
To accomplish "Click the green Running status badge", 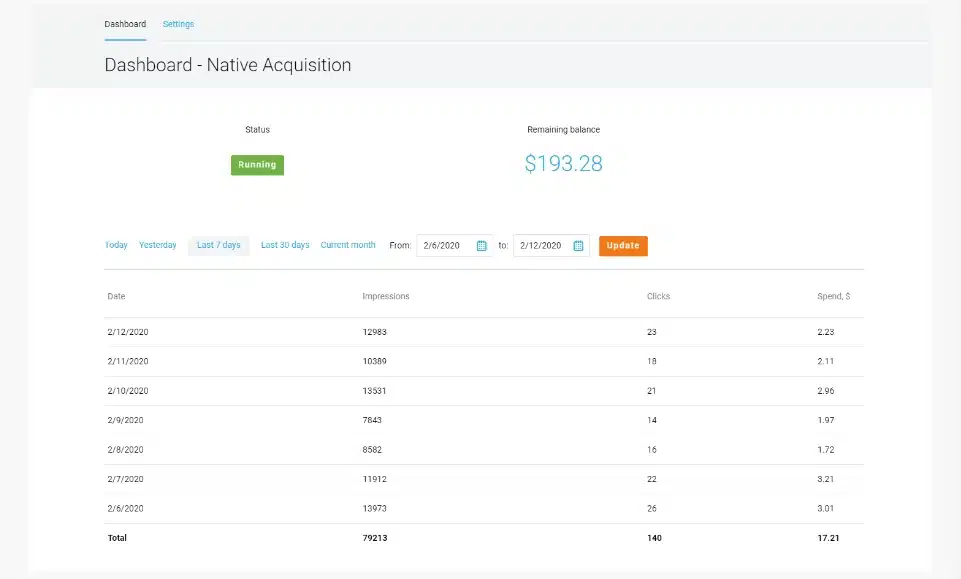I will tap(257, 165).
